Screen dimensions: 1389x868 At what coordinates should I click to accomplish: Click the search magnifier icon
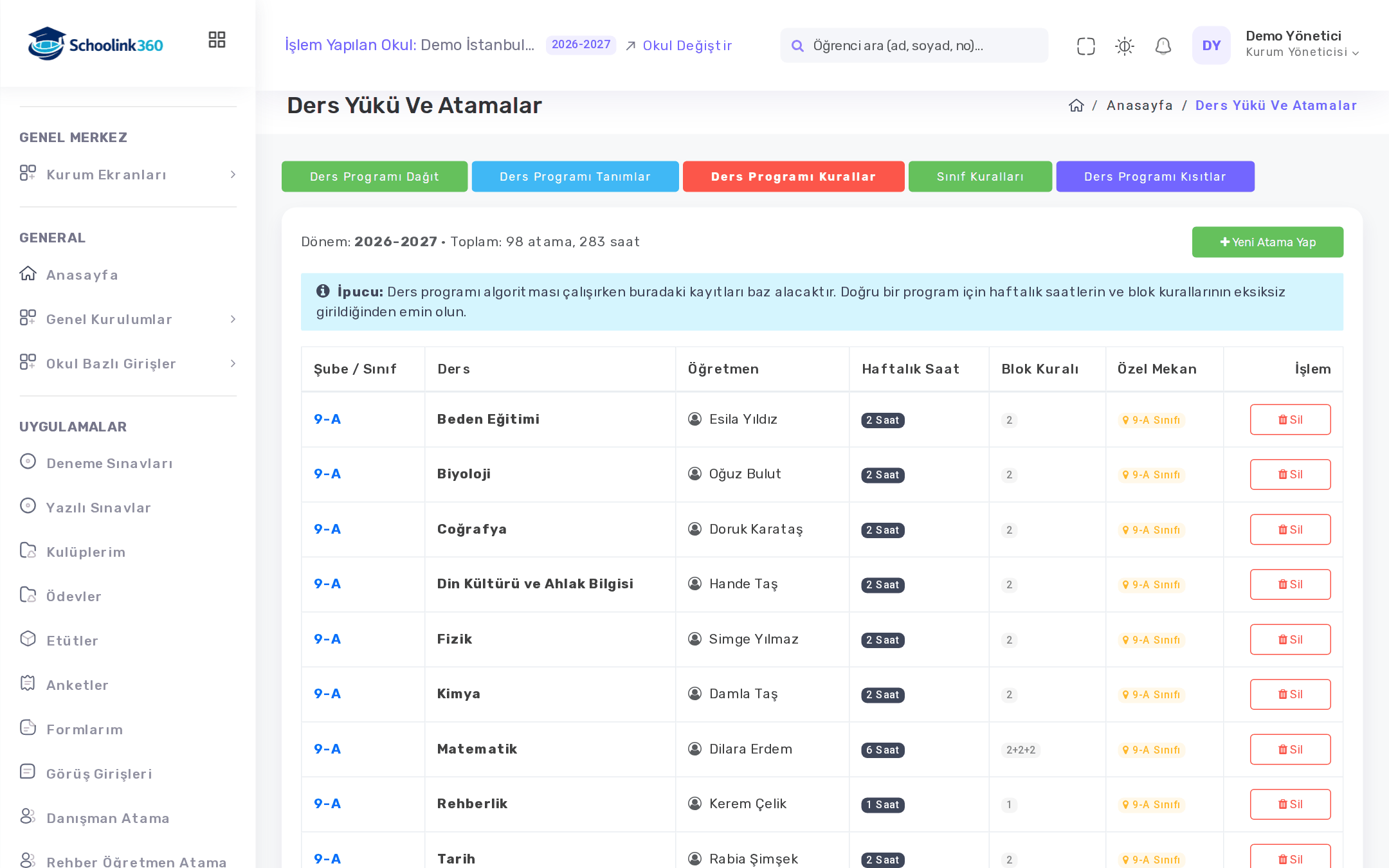pos(797,46)
